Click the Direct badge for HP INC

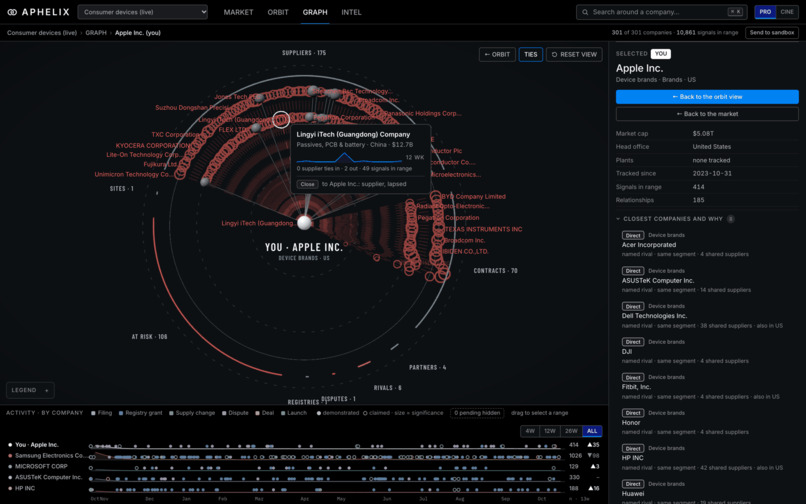coord(633,448)
